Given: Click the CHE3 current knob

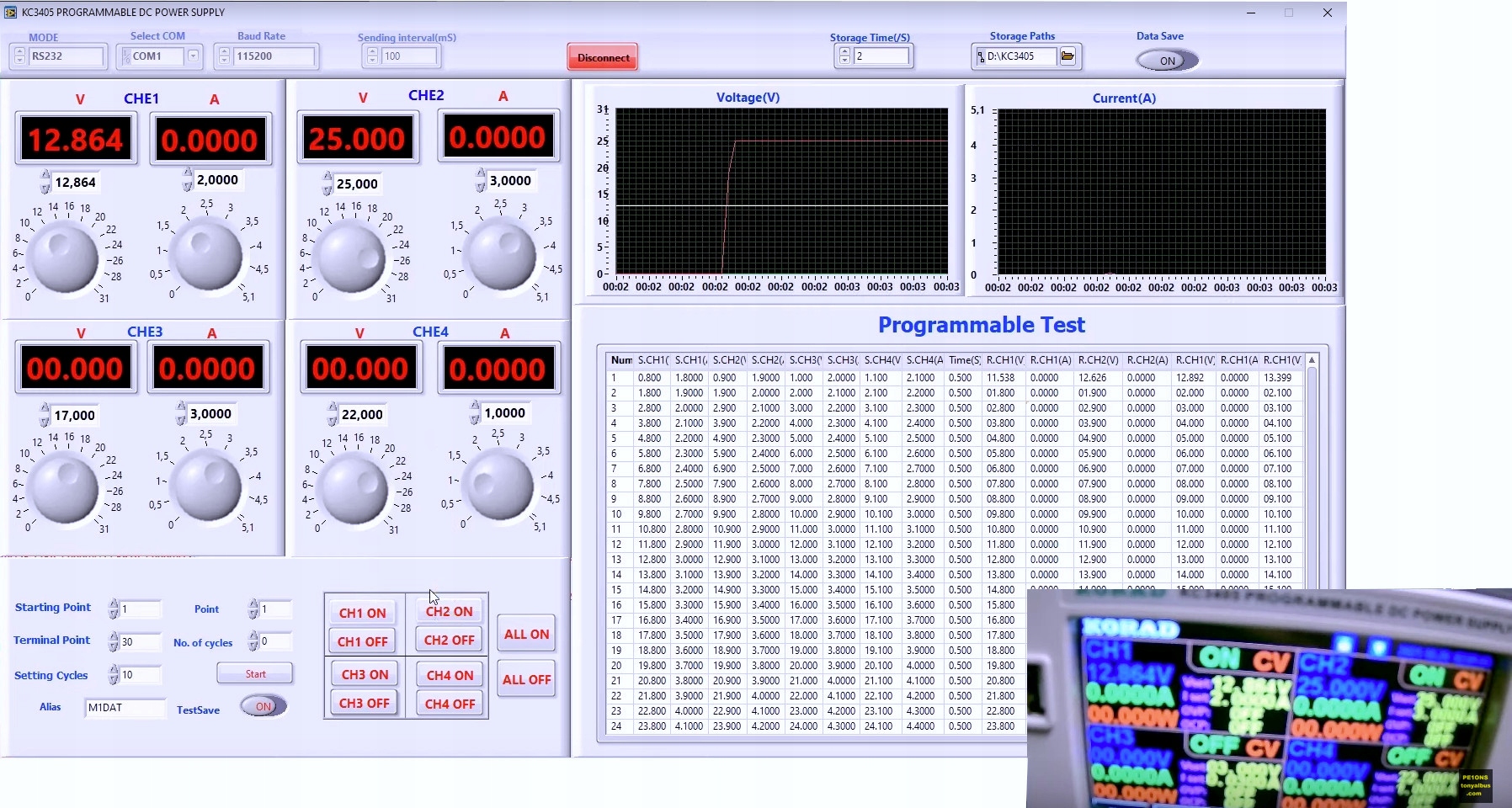Looking at the screenshot, I should coord(207,485).
